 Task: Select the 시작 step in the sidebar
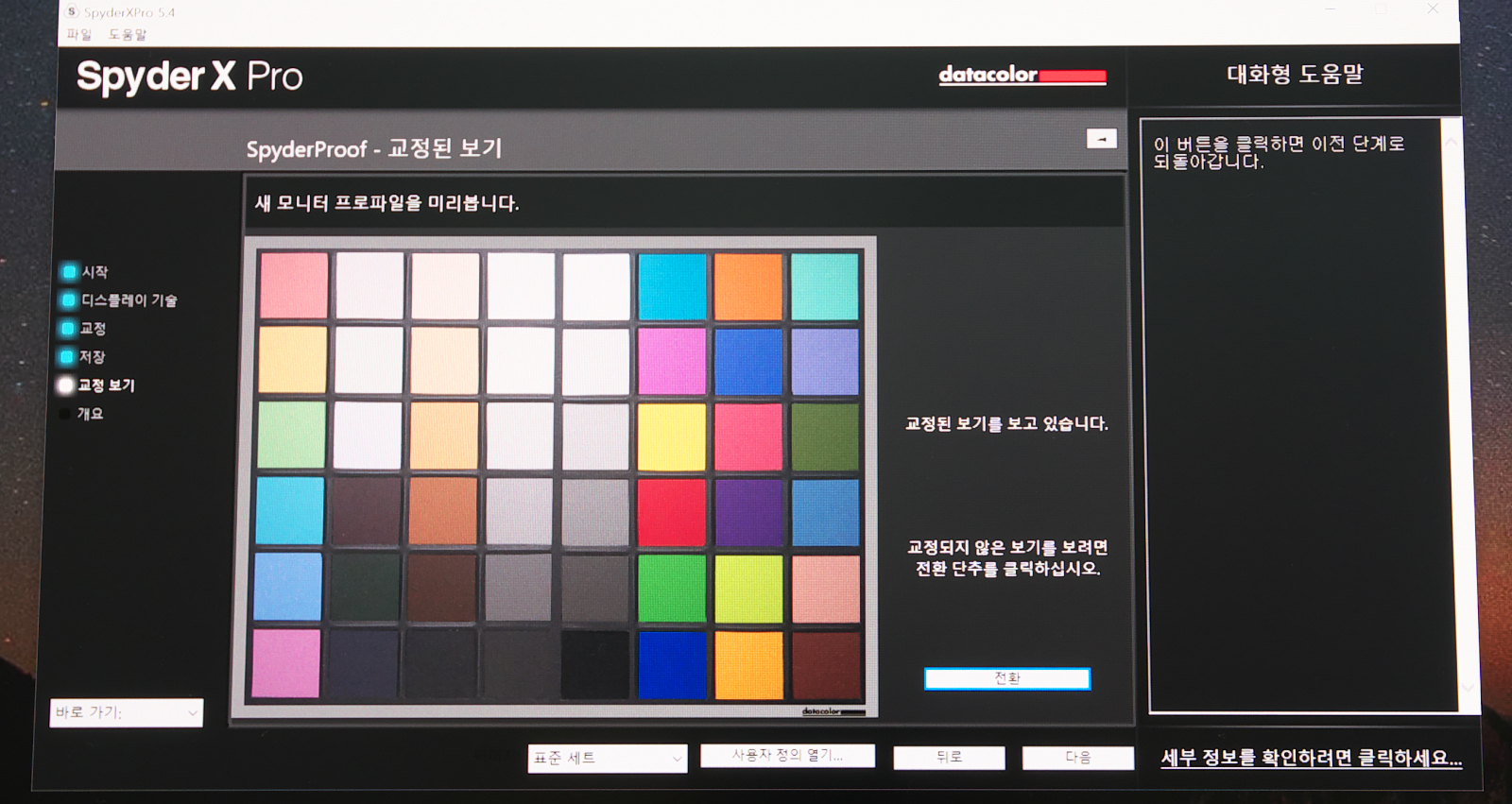point(85,272)
